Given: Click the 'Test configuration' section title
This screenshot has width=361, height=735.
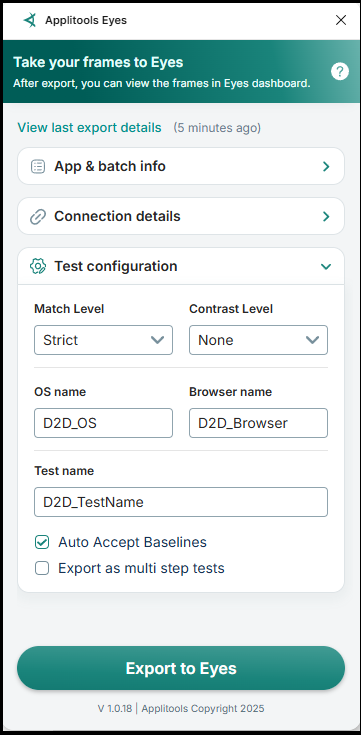Looking at the screenshot, I should 116,266.
